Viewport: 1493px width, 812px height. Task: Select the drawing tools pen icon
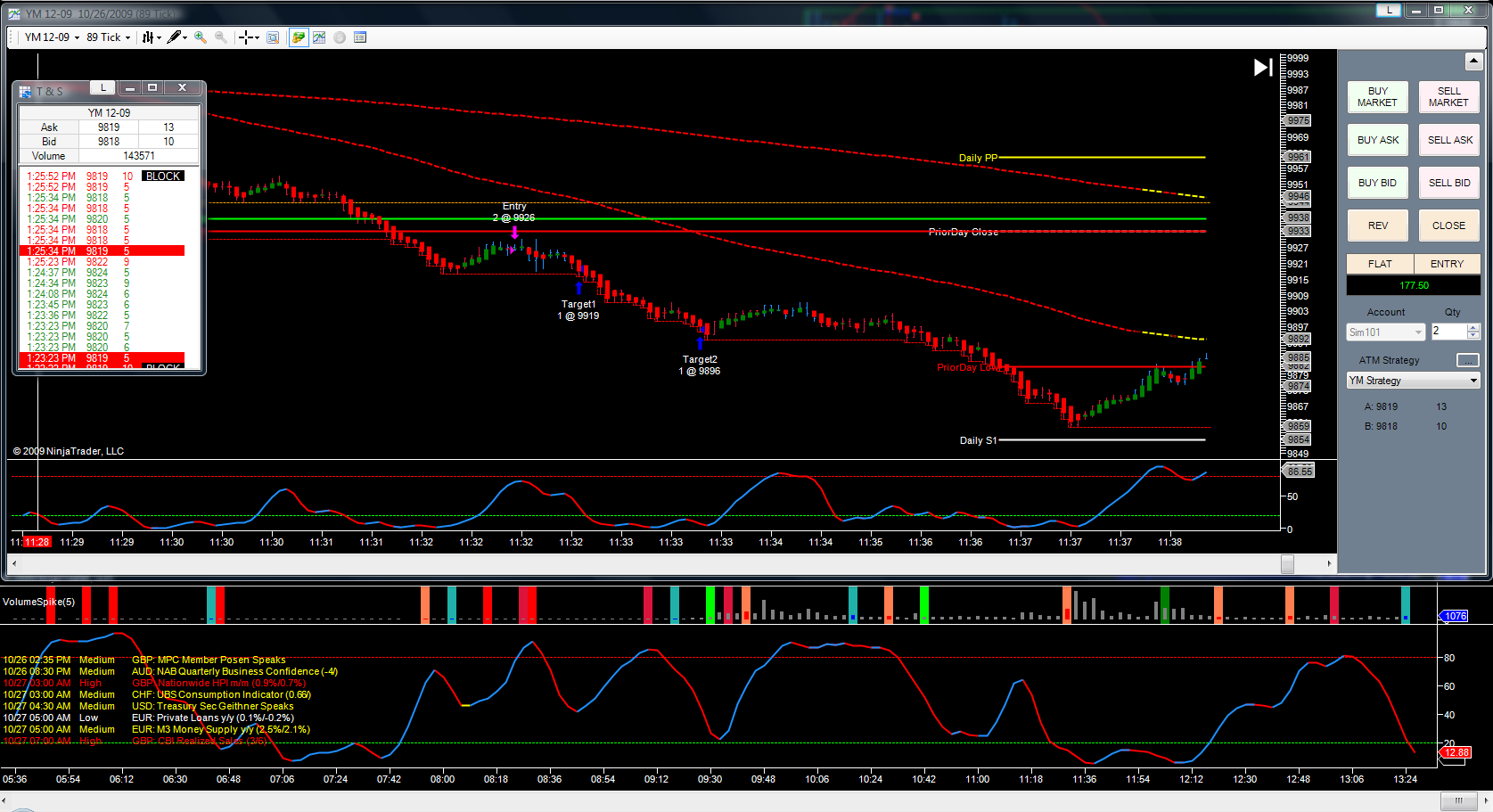pos(174,37)
